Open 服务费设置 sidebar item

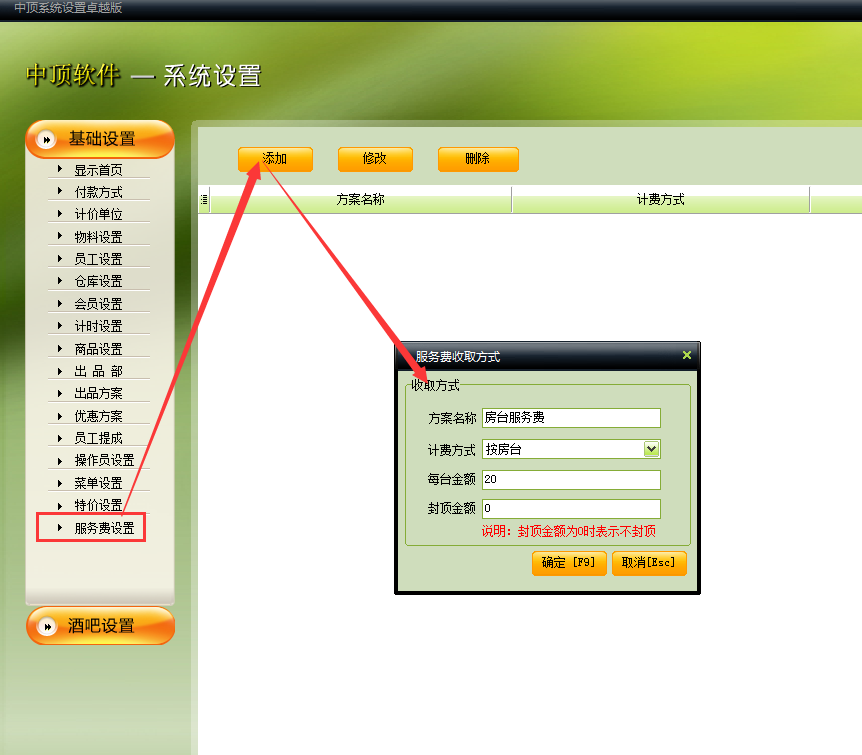[104, 528]
